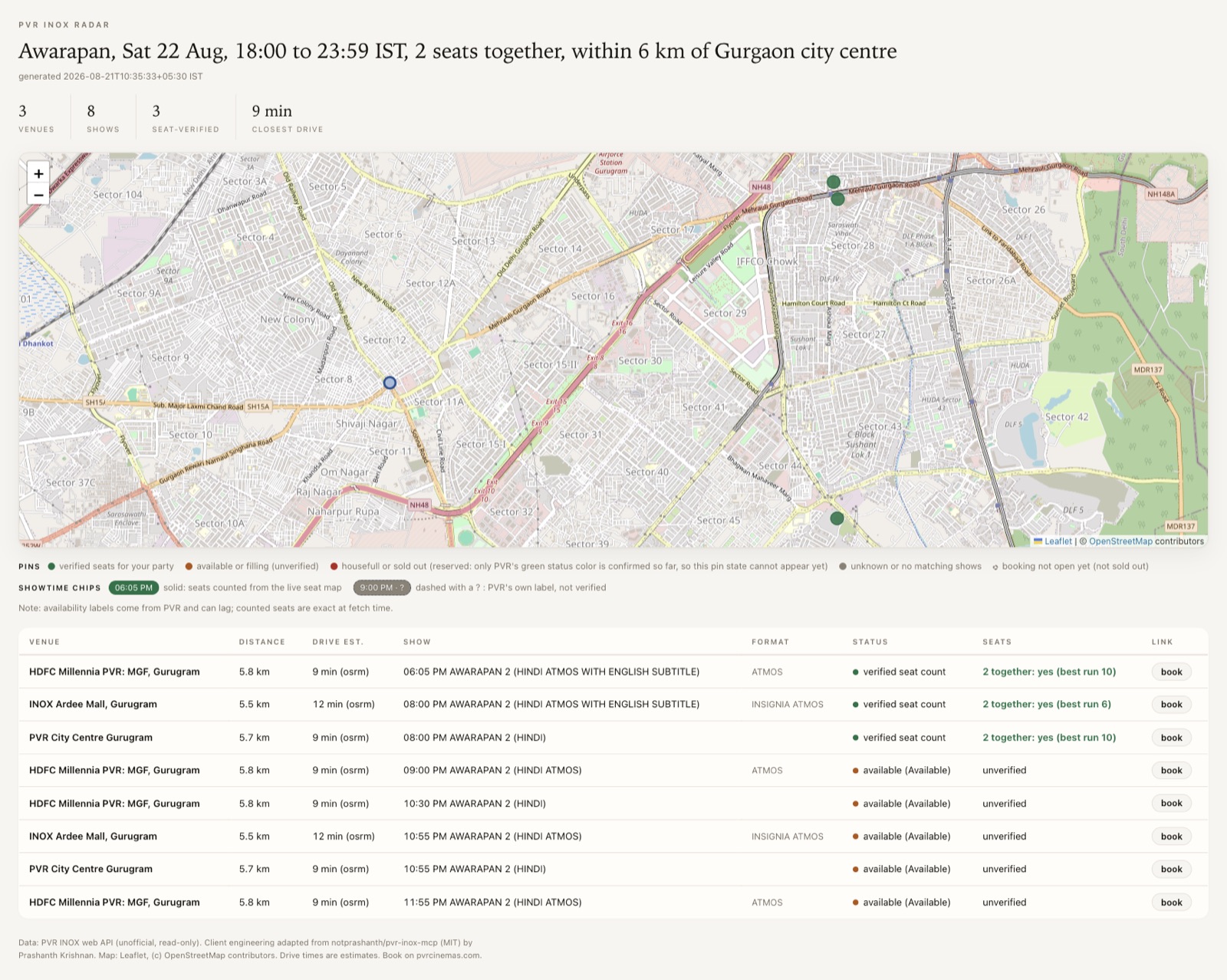
Task: Click '3 SEAT-VERIFIED' summary stat
Action: pyautogui.click(x=185, y=118)
